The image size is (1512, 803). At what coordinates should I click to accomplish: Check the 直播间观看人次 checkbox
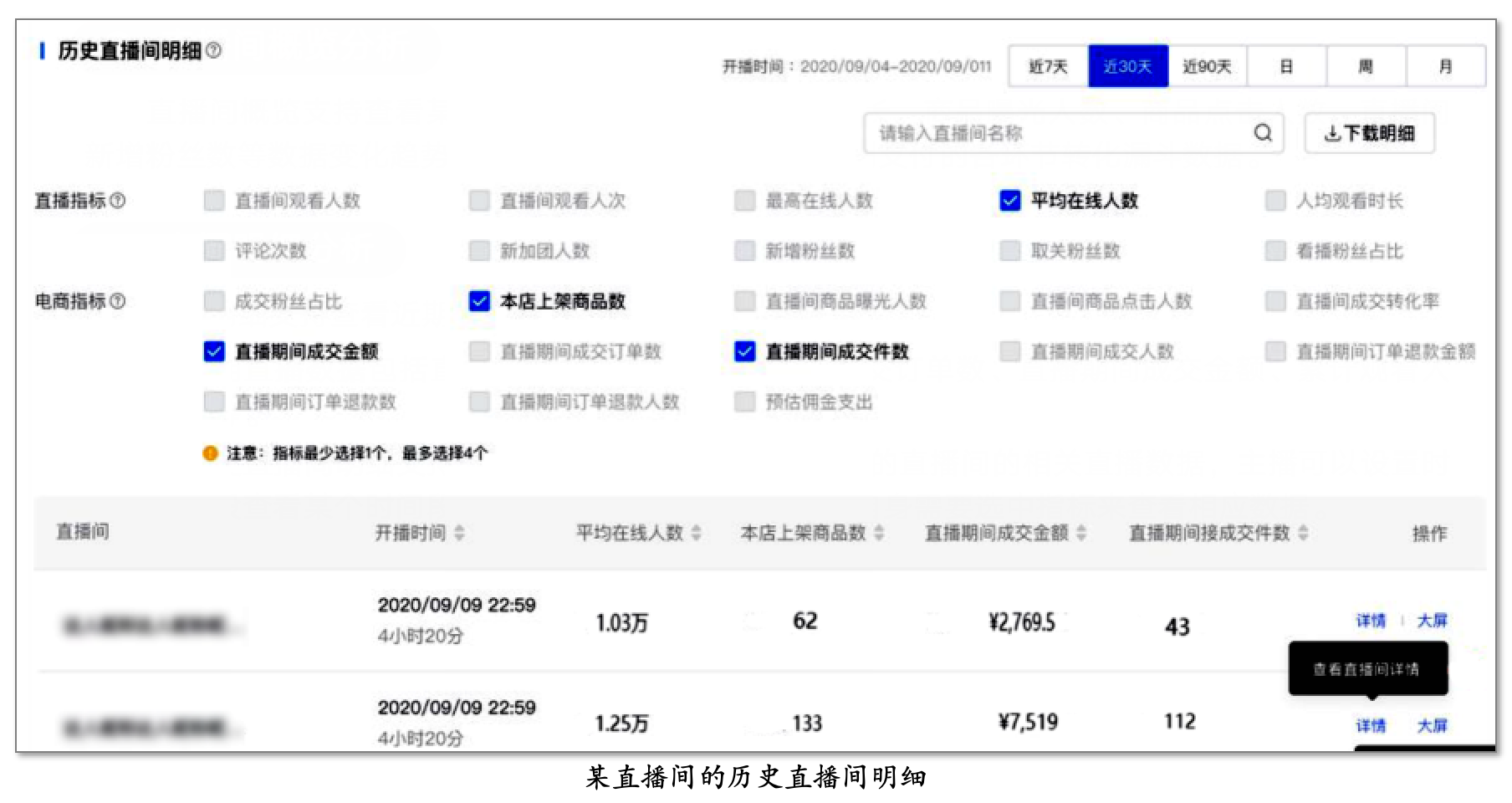pyautogui.click(x=479, y=201)
